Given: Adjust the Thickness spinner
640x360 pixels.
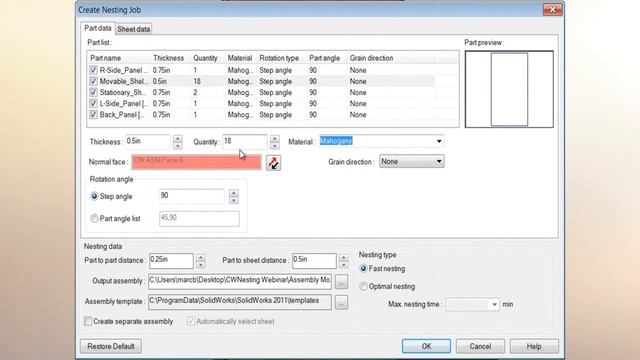Looking at the screenshot, I should click(x=178, y=142).
